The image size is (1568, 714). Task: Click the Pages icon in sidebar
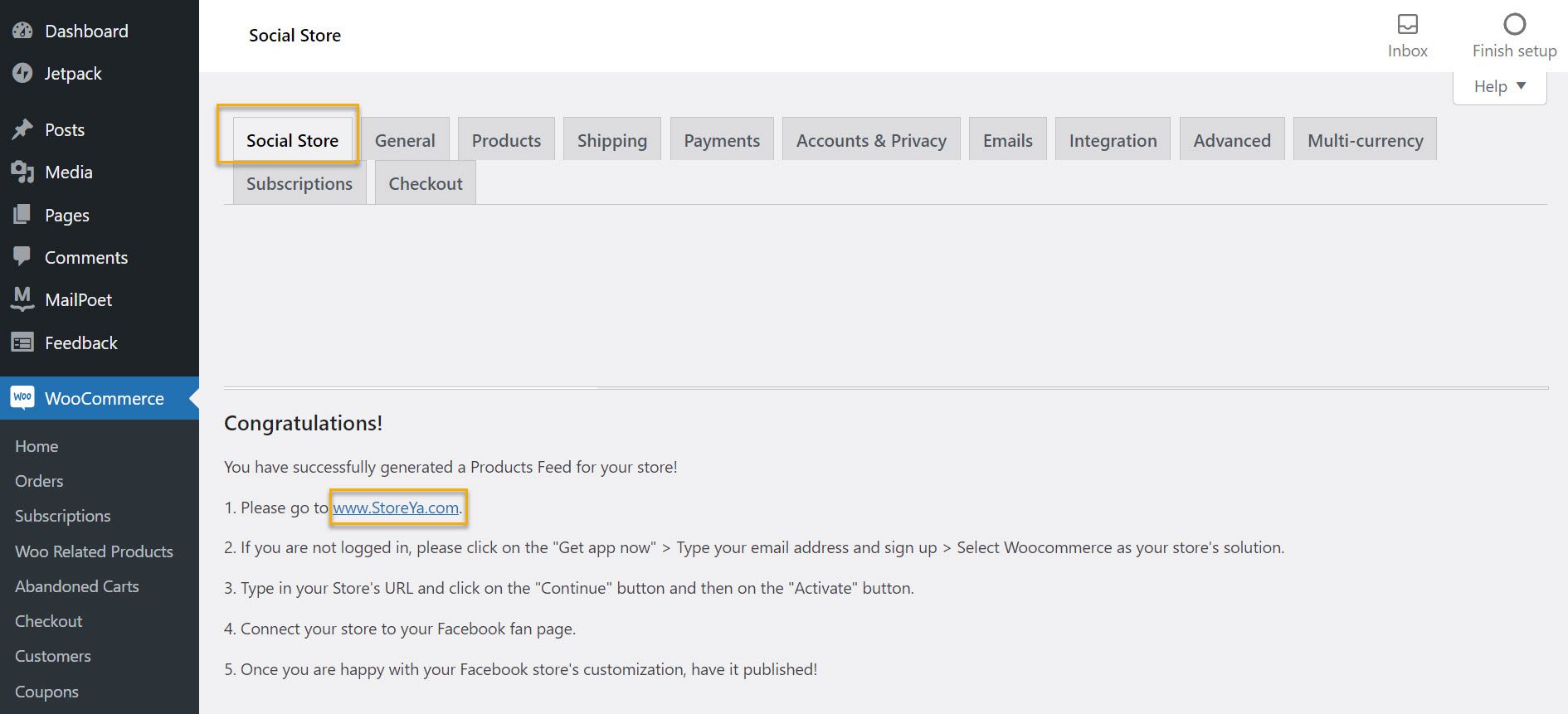[x=22, y=215]
